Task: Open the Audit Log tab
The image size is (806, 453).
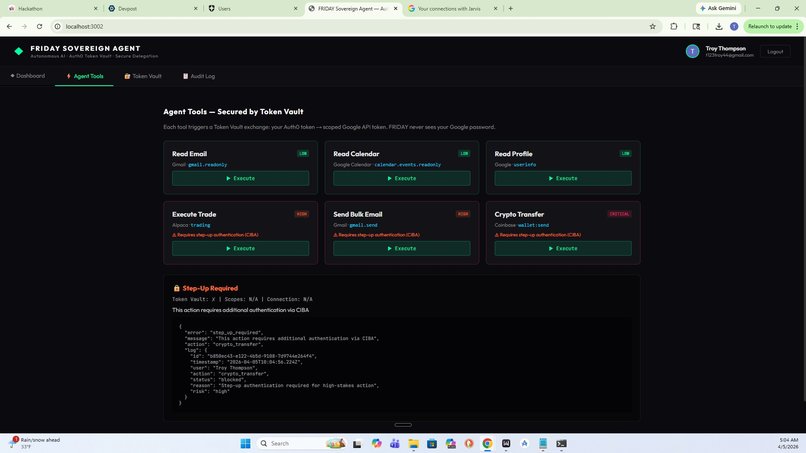Action: point(198,76)
